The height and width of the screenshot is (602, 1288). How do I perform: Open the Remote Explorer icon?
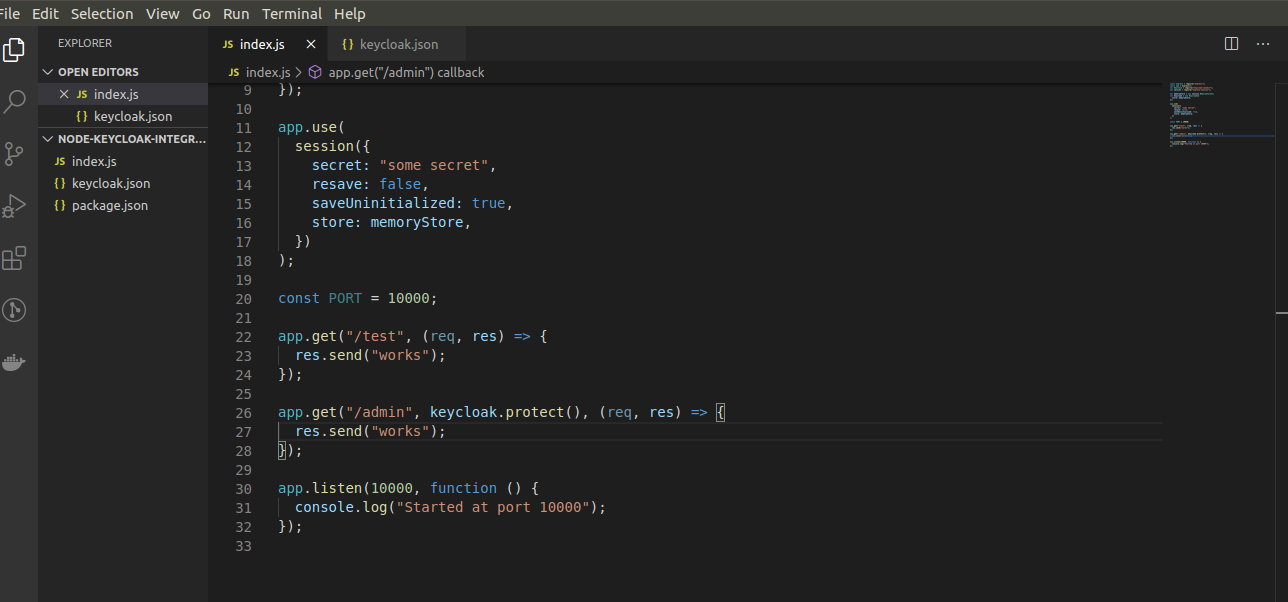[x=14, y=310]
